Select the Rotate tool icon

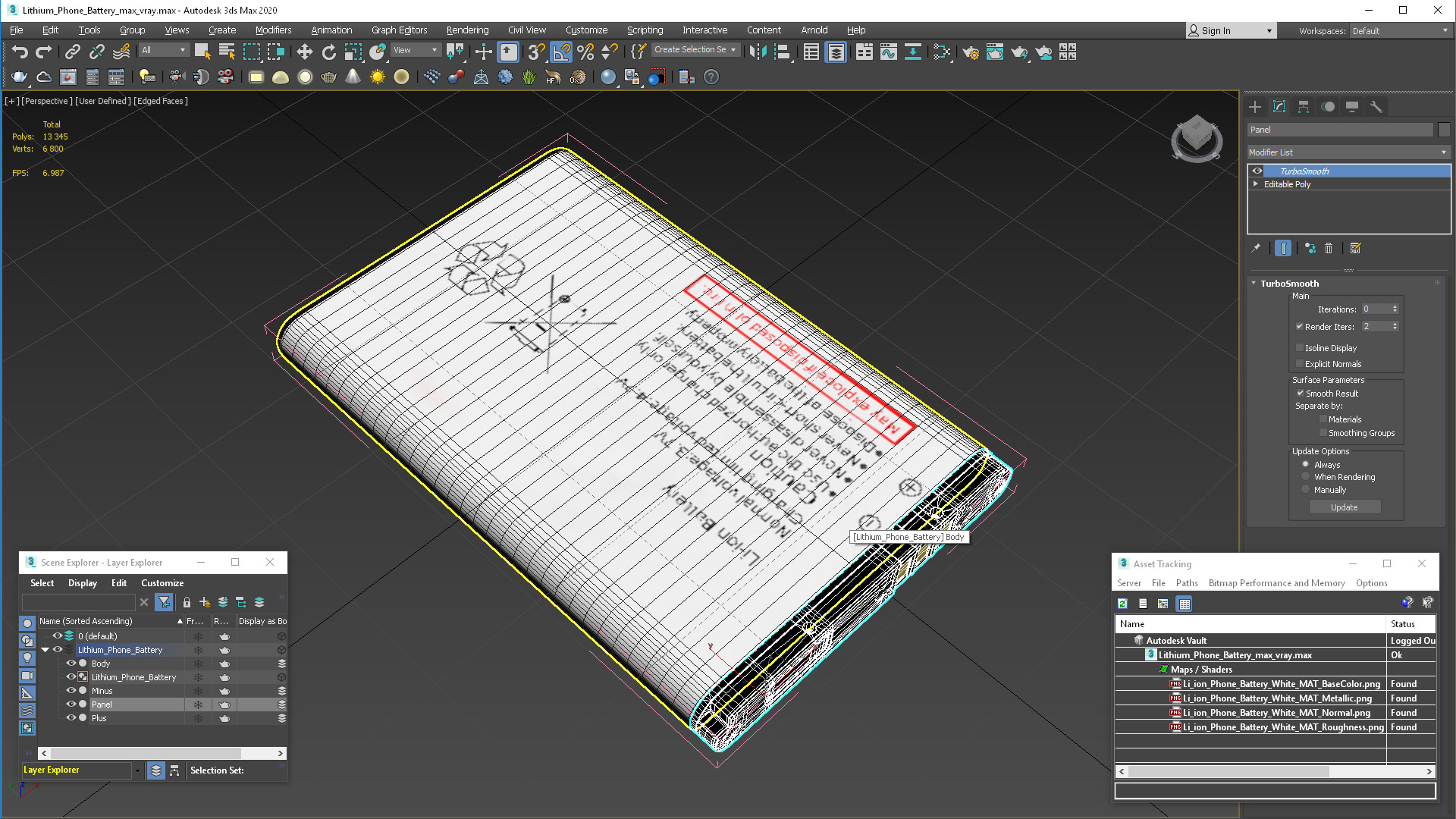[328, 52]
